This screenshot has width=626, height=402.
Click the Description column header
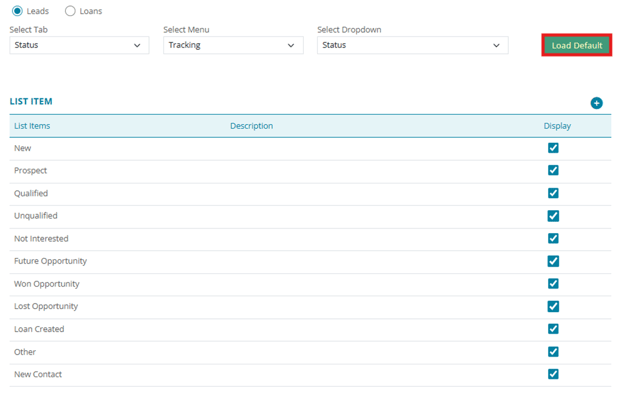click(252, 126)
